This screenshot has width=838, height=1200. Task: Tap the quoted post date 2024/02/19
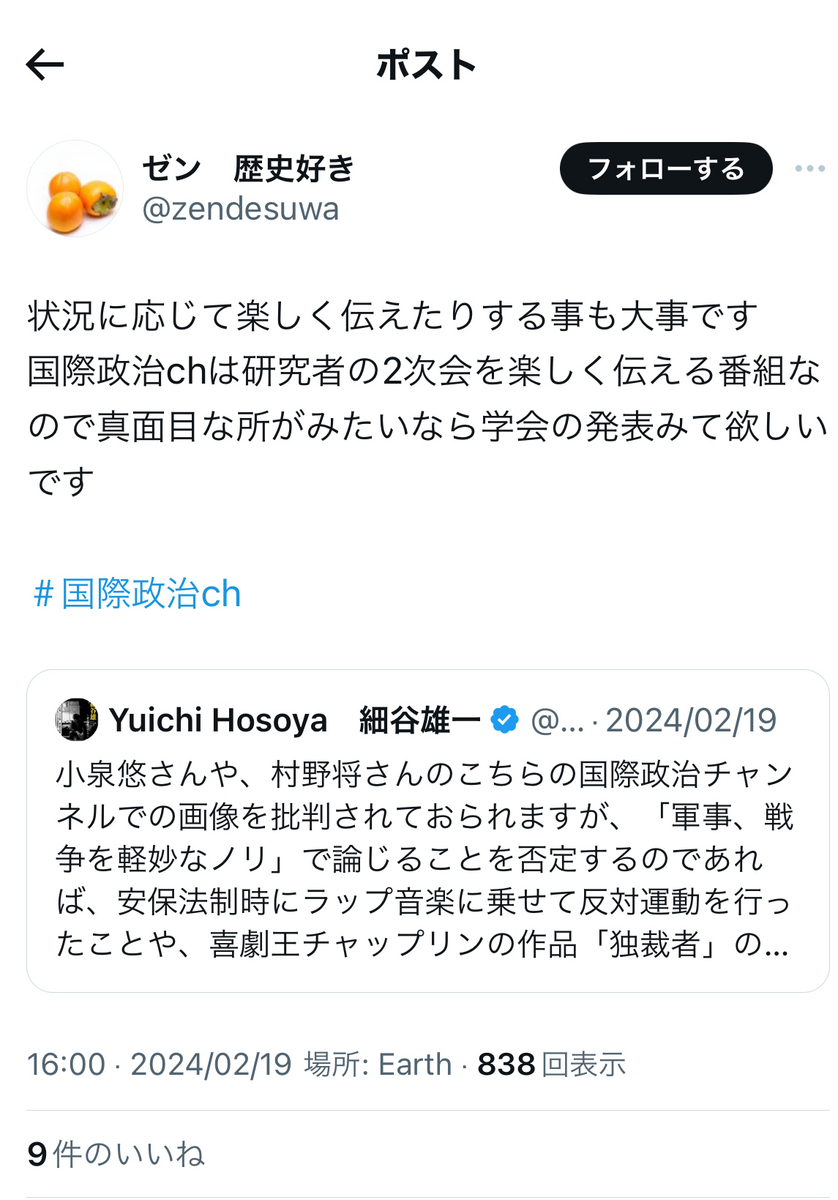point(691,720)
